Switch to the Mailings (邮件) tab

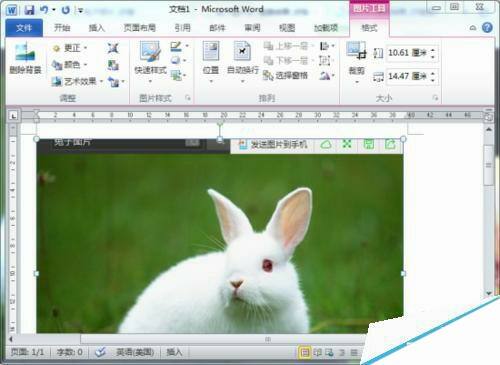[217, 28]
